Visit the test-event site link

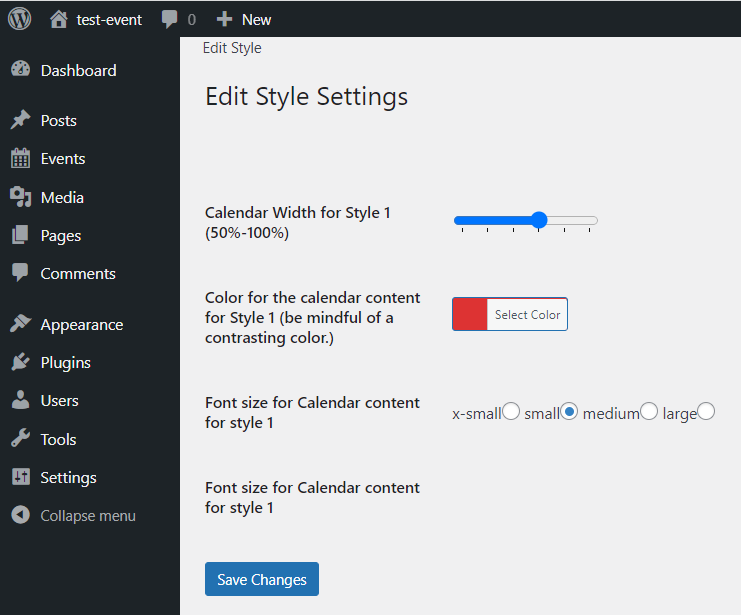coord(109,20)
